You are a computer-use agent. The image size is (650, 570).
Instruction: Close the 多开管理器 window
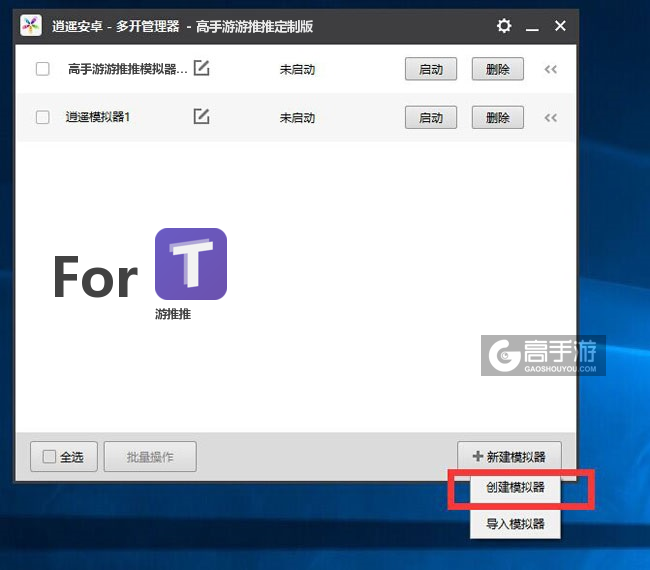[x=560, y=26]
